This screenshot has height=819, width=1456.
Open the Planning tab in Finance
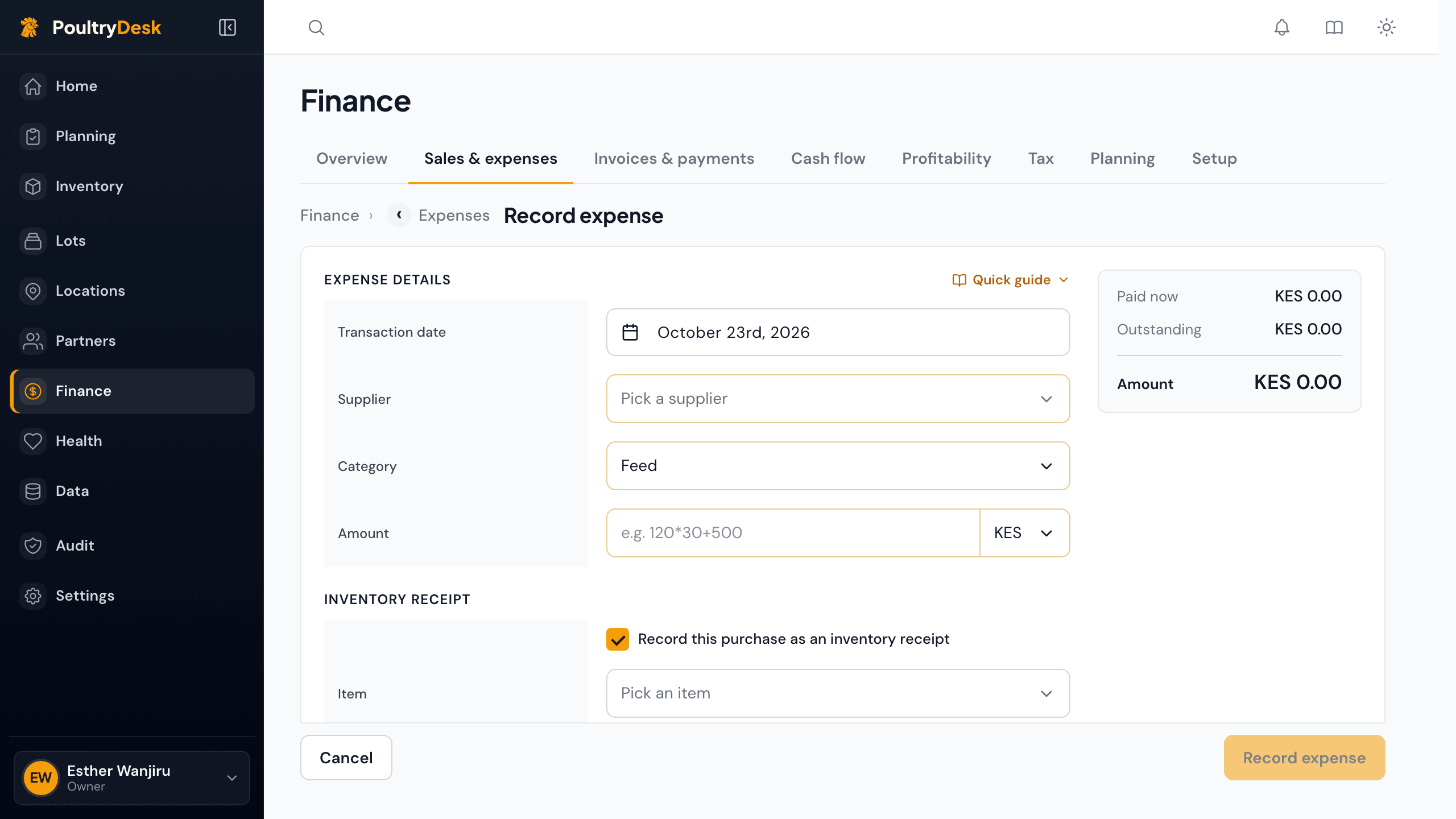[x=1122, y=159]
